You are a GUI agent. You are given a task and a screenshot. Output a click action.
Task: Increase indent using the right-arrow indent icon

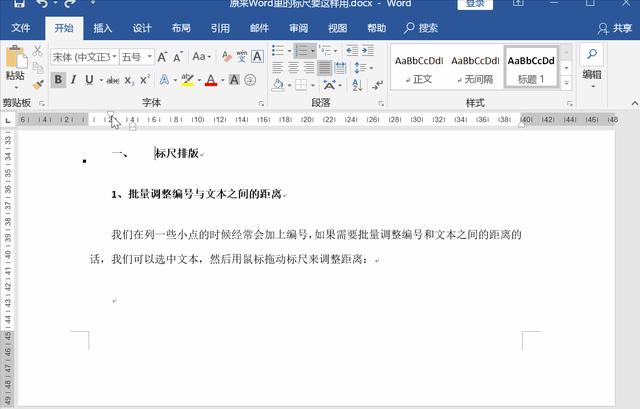(x=367, y=51)
